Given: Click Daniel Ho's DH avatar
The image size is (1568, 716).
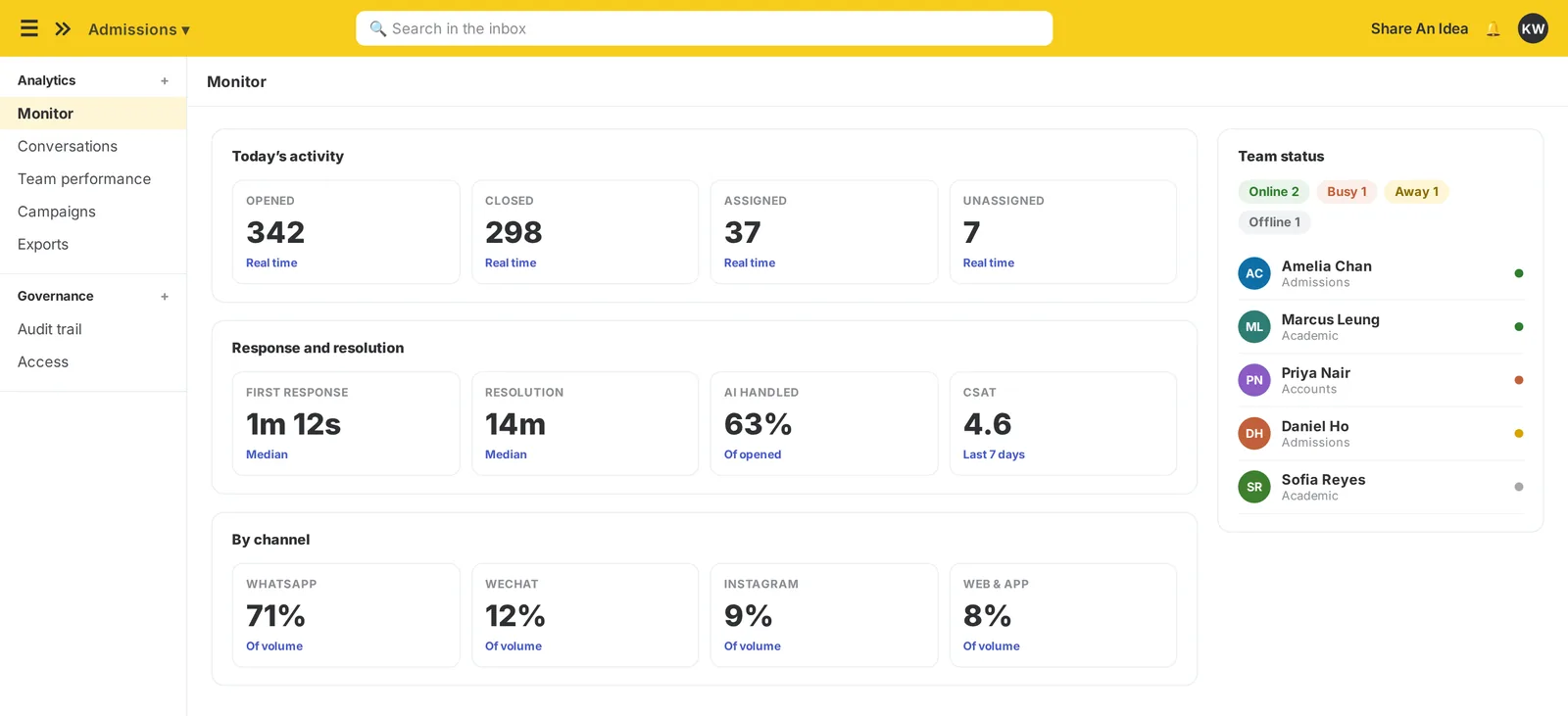Looking at the screenshot, I should pos(1254,433).
